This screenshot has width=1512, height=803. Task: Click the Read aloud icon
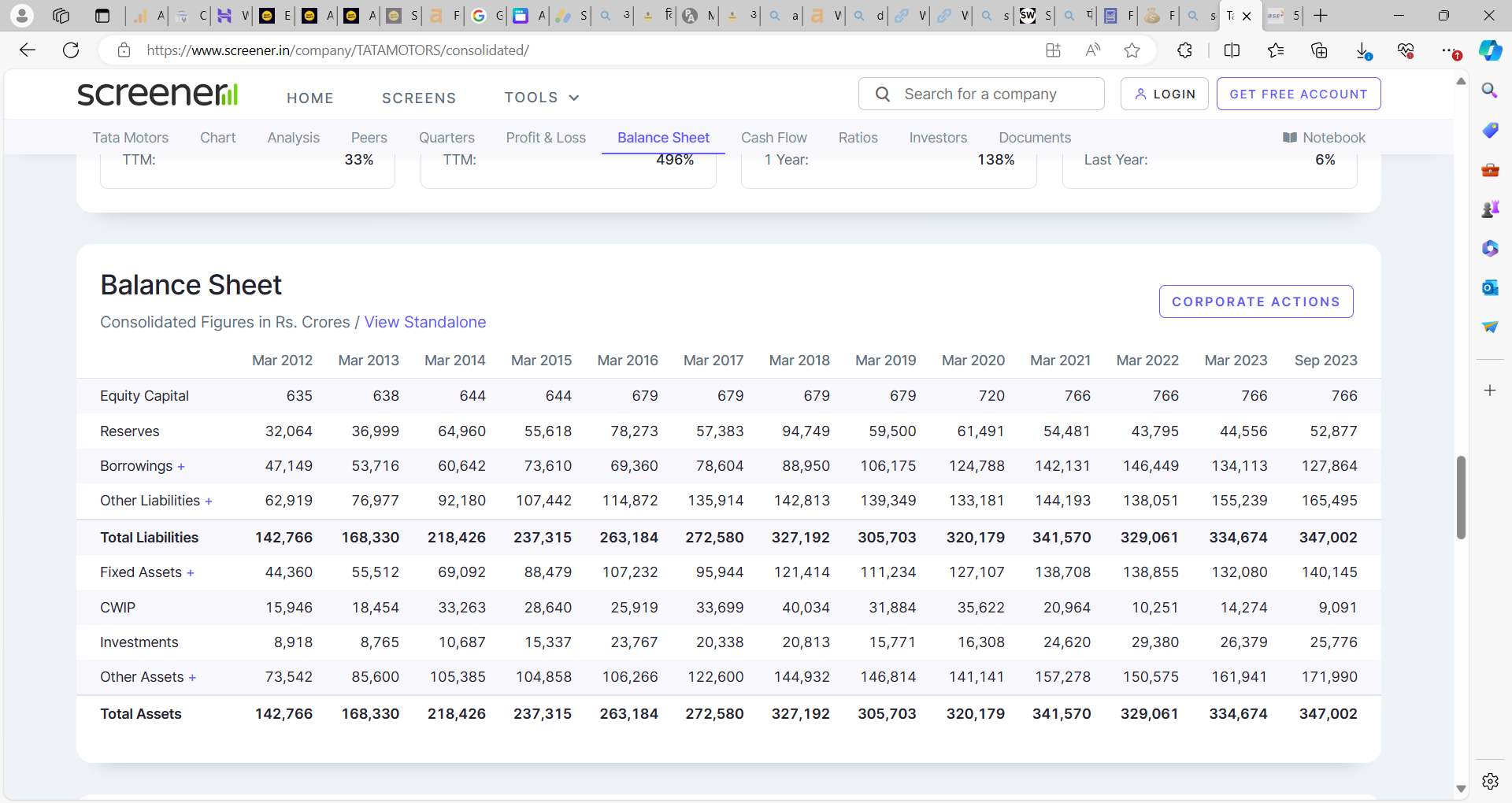click(x=1092, y=50)
